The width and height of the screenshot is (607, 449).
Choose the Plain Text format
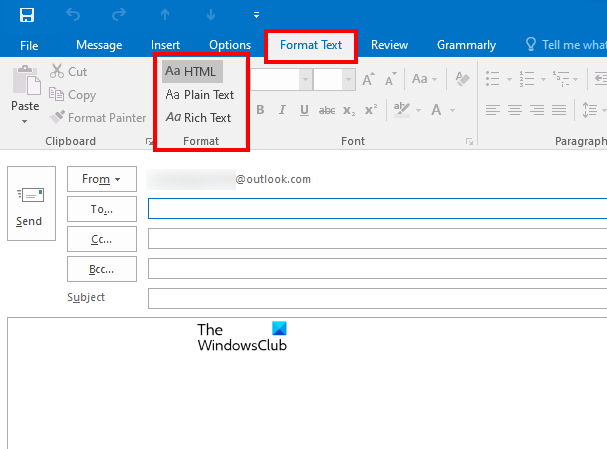[x=200, y=95]
